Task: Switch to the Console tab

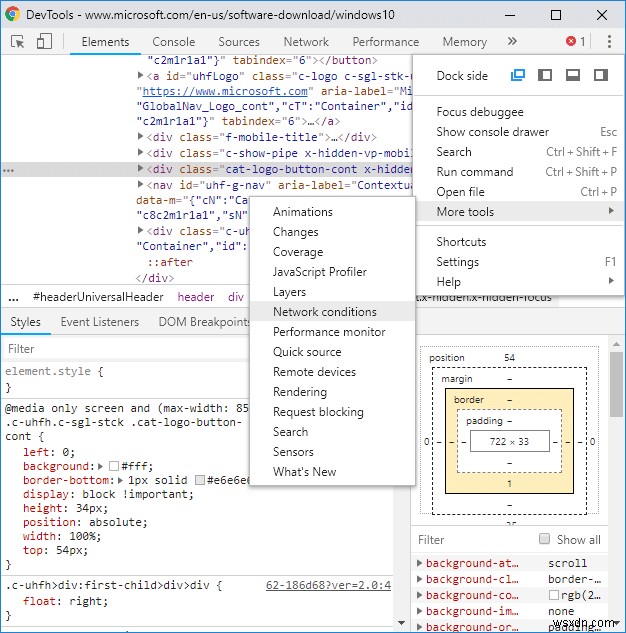Action: click(x=173, y=42)
